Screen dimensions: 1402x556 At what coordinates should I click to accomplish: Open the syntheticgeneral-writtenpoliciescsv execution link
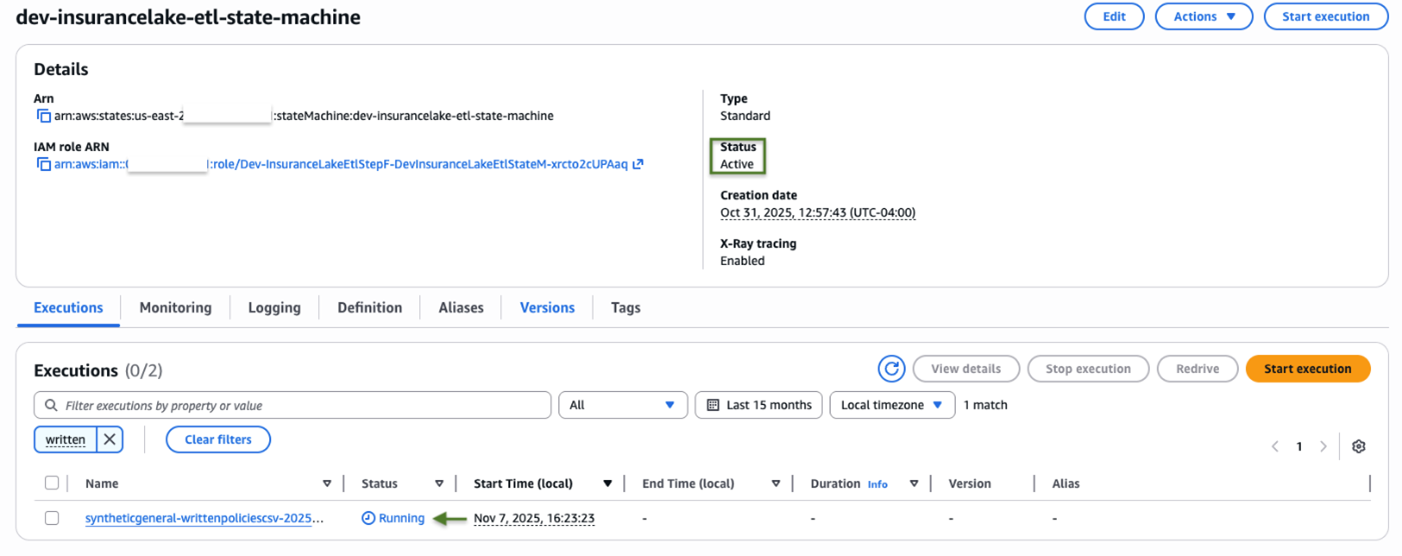(205, 519)
